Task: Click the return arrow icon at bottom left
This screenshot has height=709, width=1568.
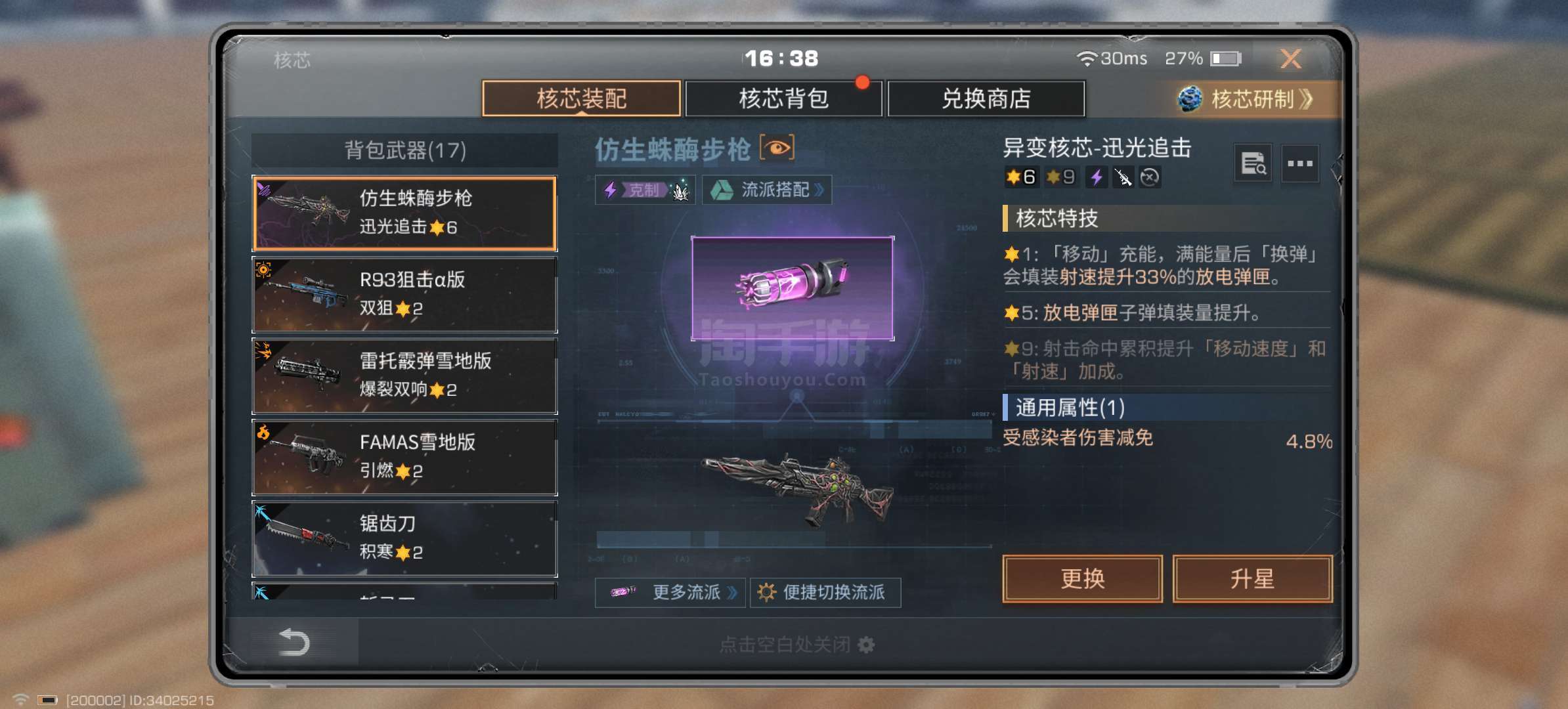Action: click(x=294, y=642)
